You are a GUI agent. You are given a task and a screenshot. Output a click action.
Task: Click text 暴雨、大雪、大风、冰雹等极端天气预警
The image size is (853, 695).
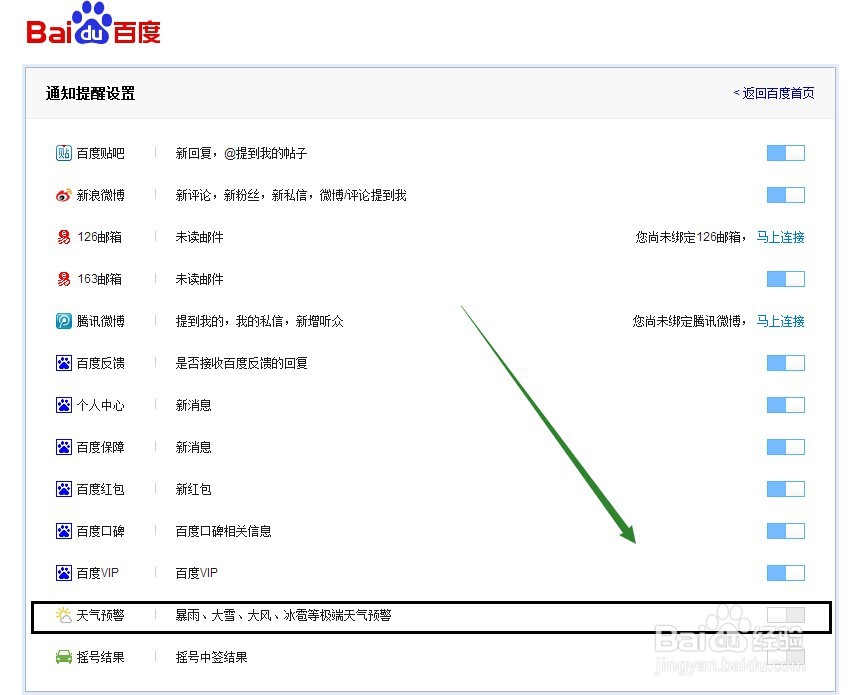283,615
